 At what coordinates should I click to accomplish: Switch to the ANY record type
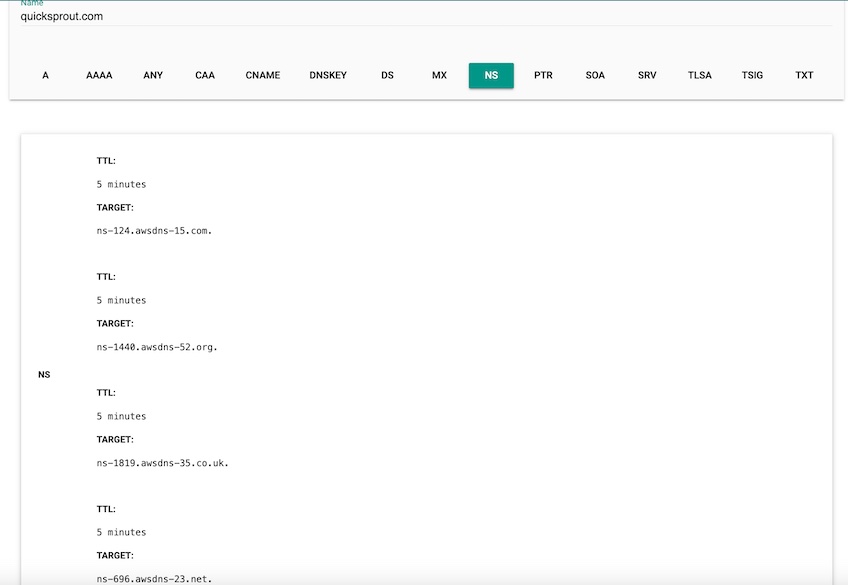point(153,76)
